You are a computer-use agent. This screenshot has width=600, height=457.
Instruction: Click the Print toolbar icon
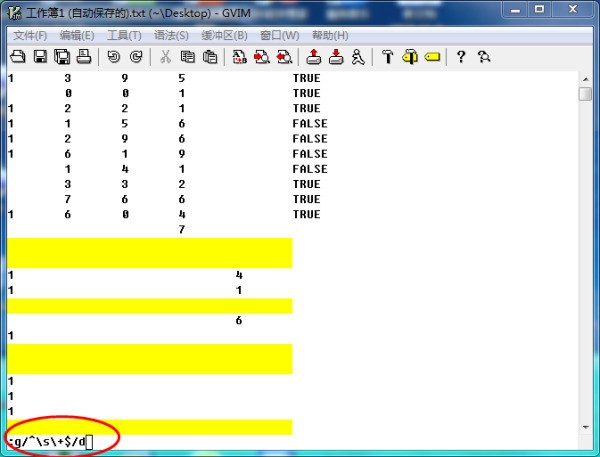[x=84, y=57]
